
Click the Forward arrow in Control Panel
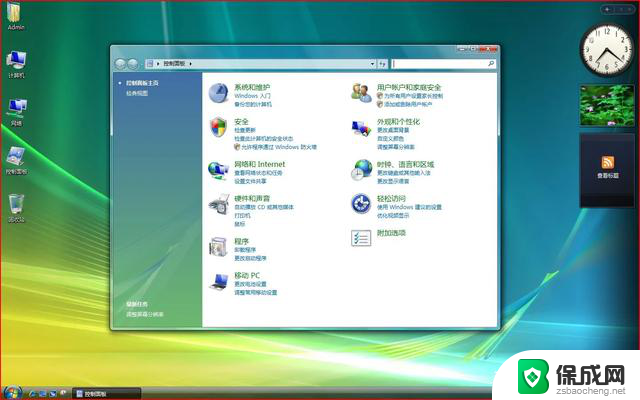(x=133, y=64)
